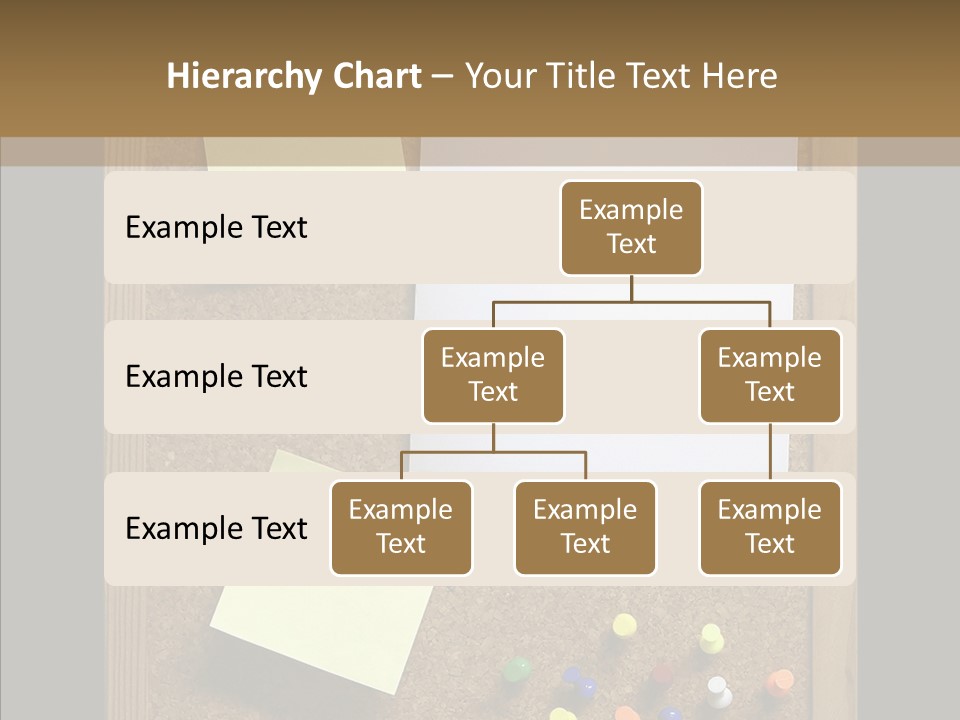Image resolution: width=960 pixels, height=720 pixels.
Task: Click the top-level Example Text box
Action: click(631, 228)
